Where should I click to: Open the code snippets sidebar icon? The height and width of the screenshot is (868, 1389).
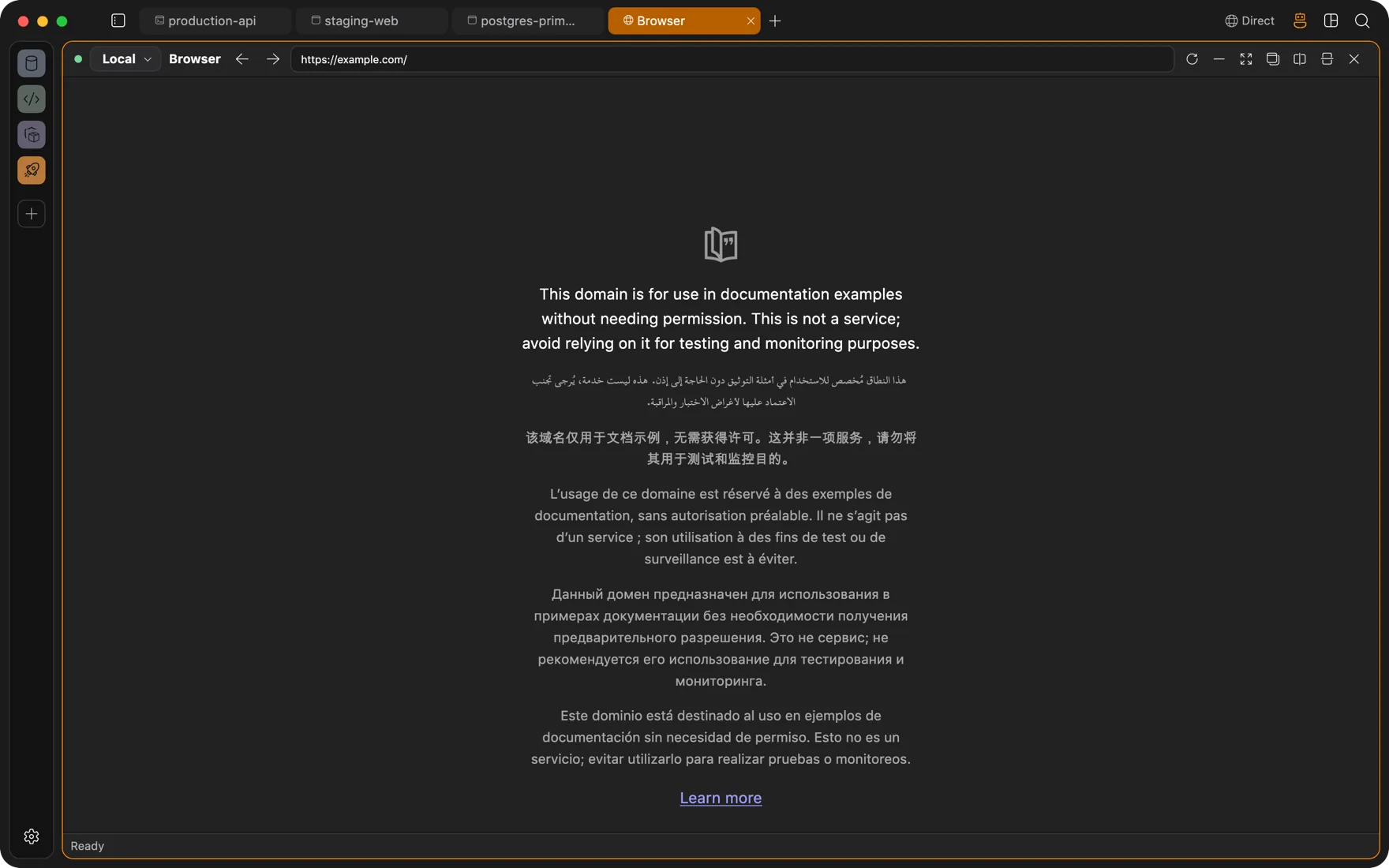pos(32,99)
